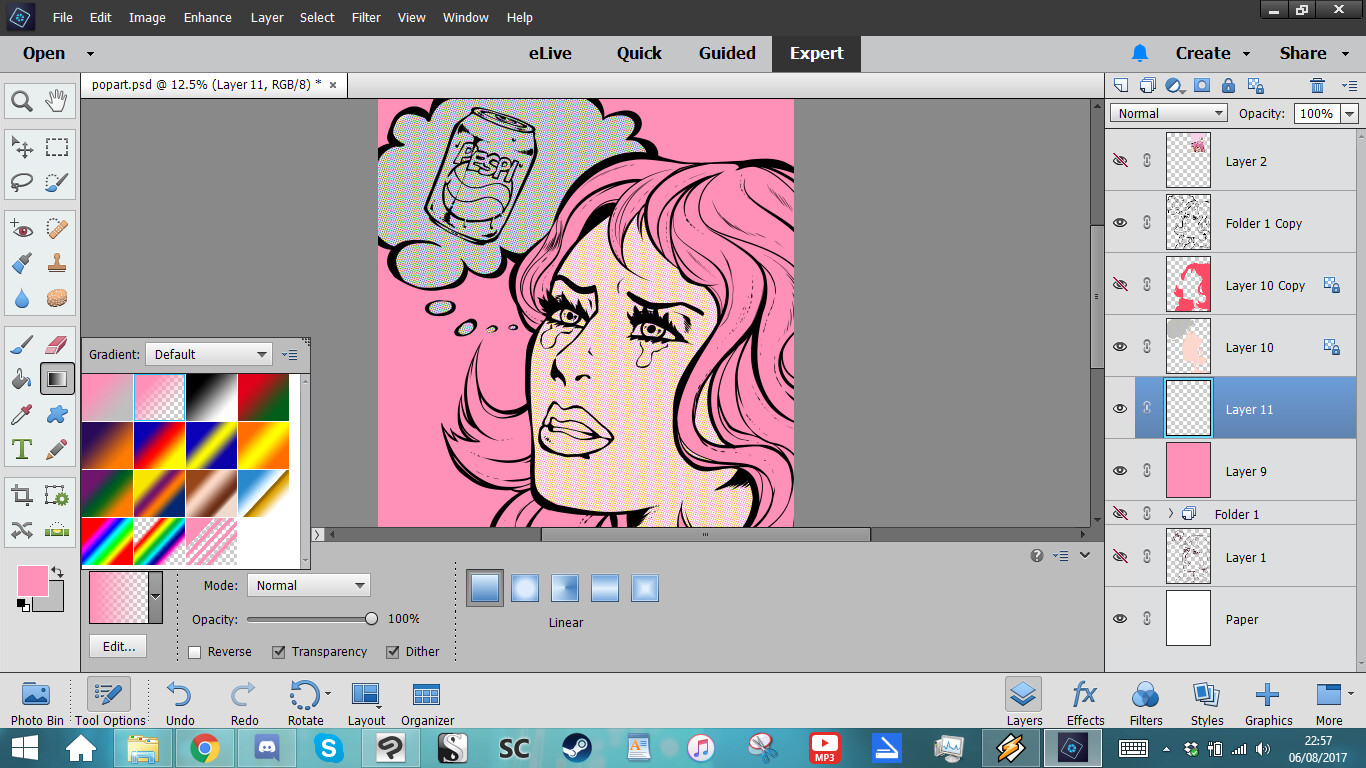
Task: Activate the Horizontal Type tool
Action: coord(22,448)
